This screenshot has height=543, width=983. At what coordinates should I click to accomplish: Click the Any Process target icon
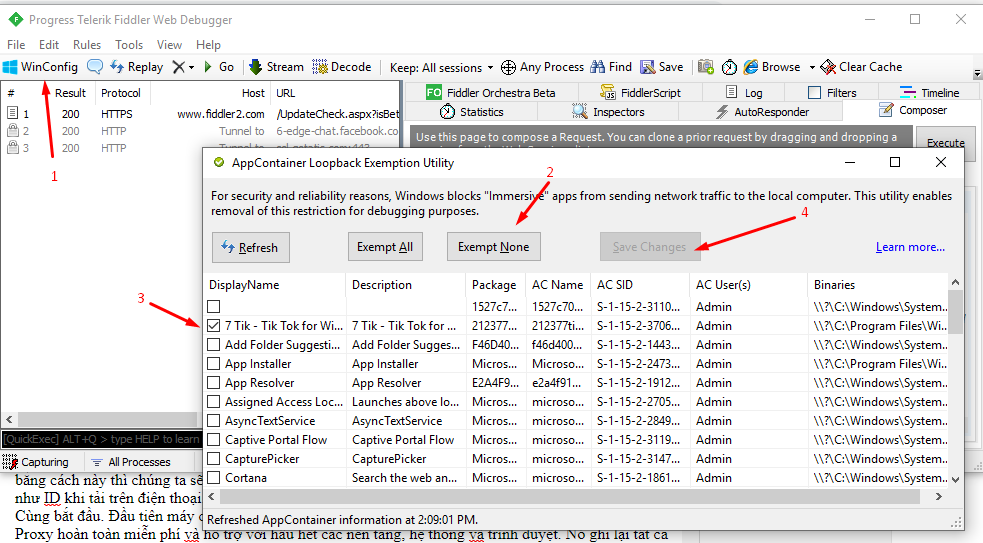pyautogui.click(x=508, y=67)
